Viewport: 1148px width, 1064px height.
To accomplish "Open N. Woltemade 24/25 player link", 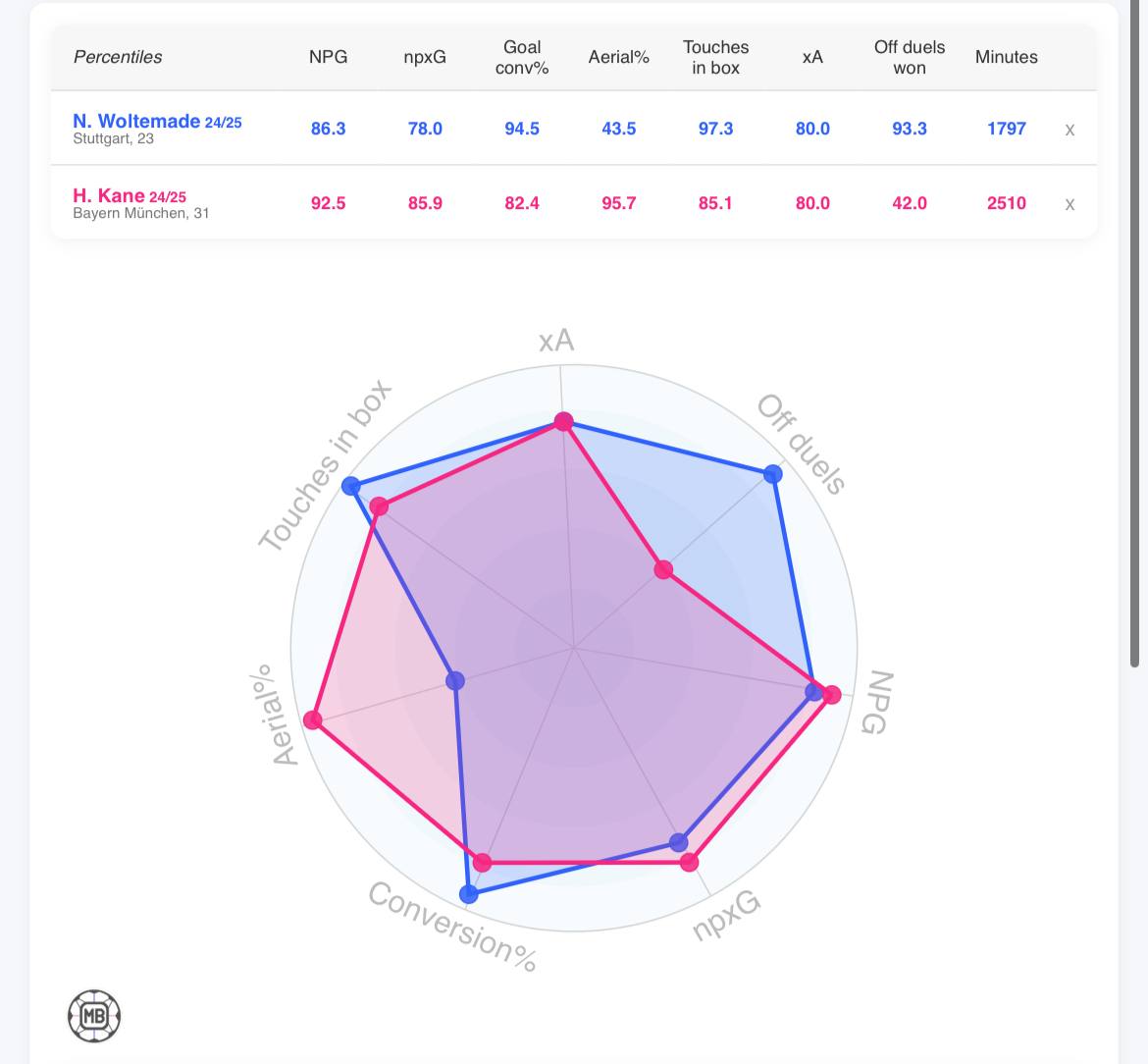I will 157,122.
